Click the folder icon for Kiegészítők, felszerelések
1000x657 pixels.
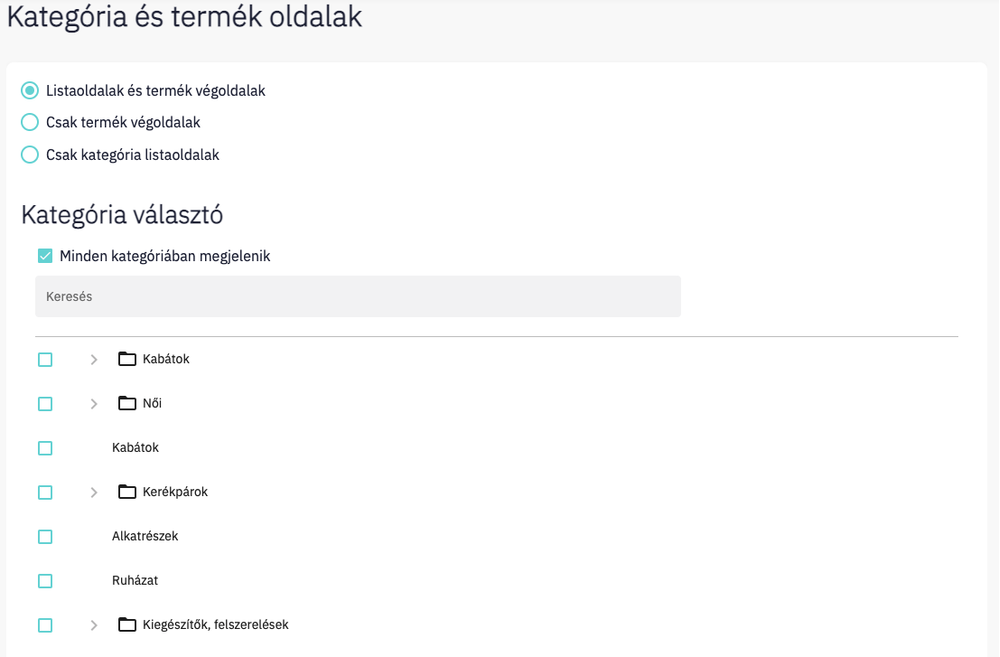point(126,624)
